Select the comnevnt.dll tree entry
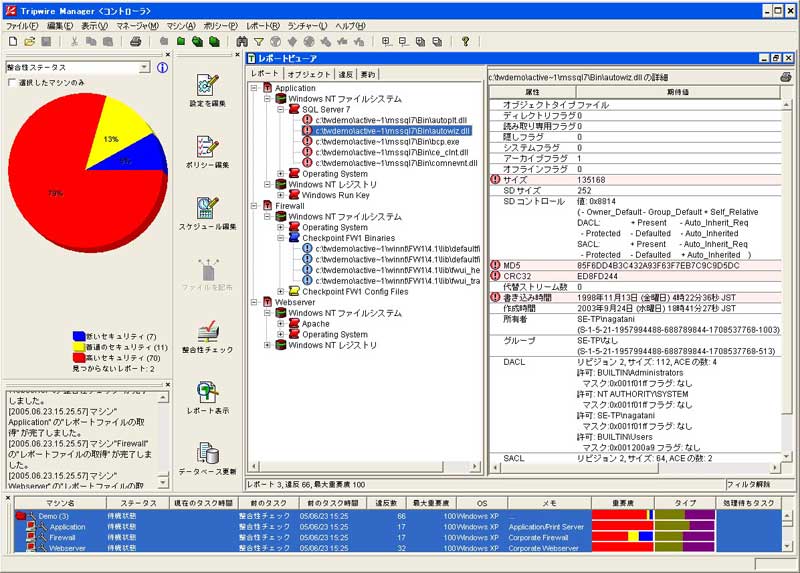The image size is (800, 573). (x=396, y=163)
